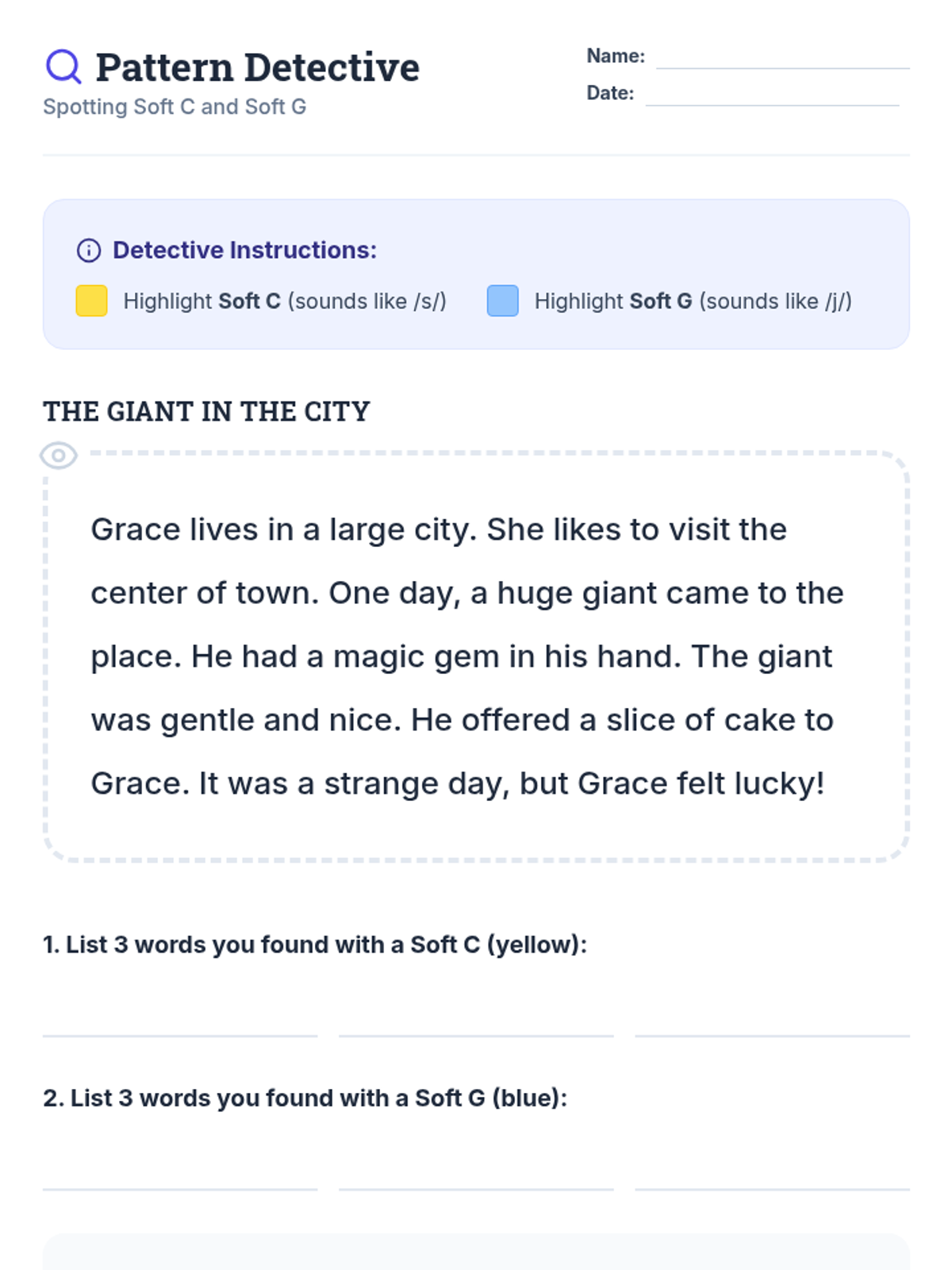Select the blue Soft G highlight swatch
Image resolution: width=952 pixels, height=1270 pixels.
click(x=502, y=301)
